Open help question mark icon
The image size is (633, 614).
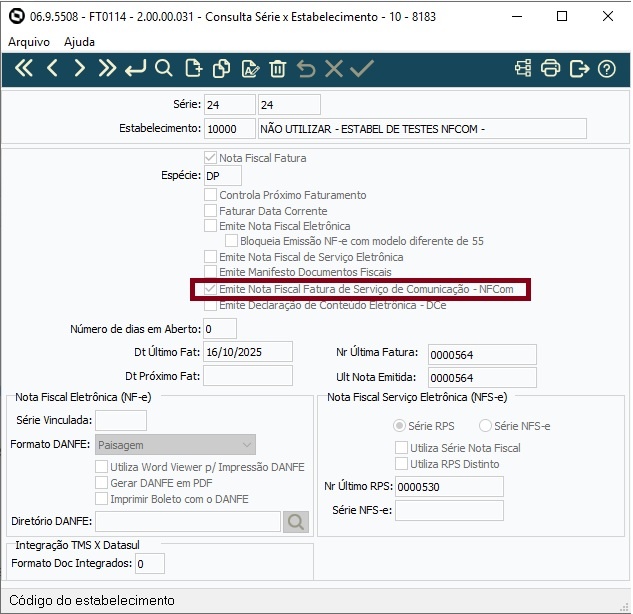(607, 69)
